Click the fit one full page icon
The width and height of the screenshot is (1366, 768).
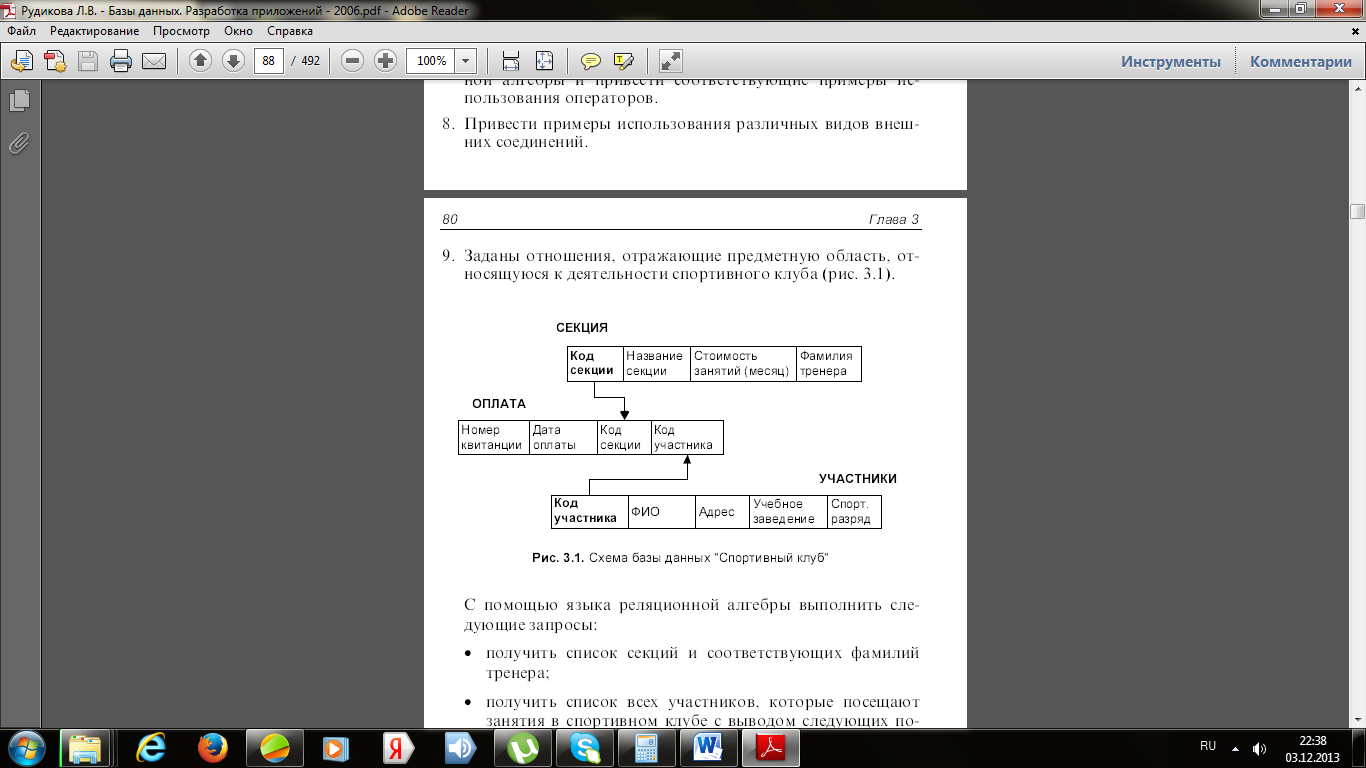544,61
